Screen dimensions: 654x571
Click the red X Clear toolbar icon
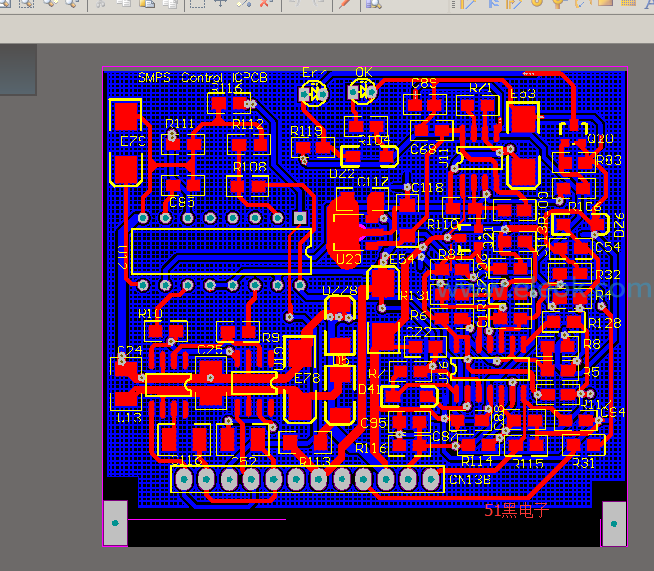click(265, 3)
